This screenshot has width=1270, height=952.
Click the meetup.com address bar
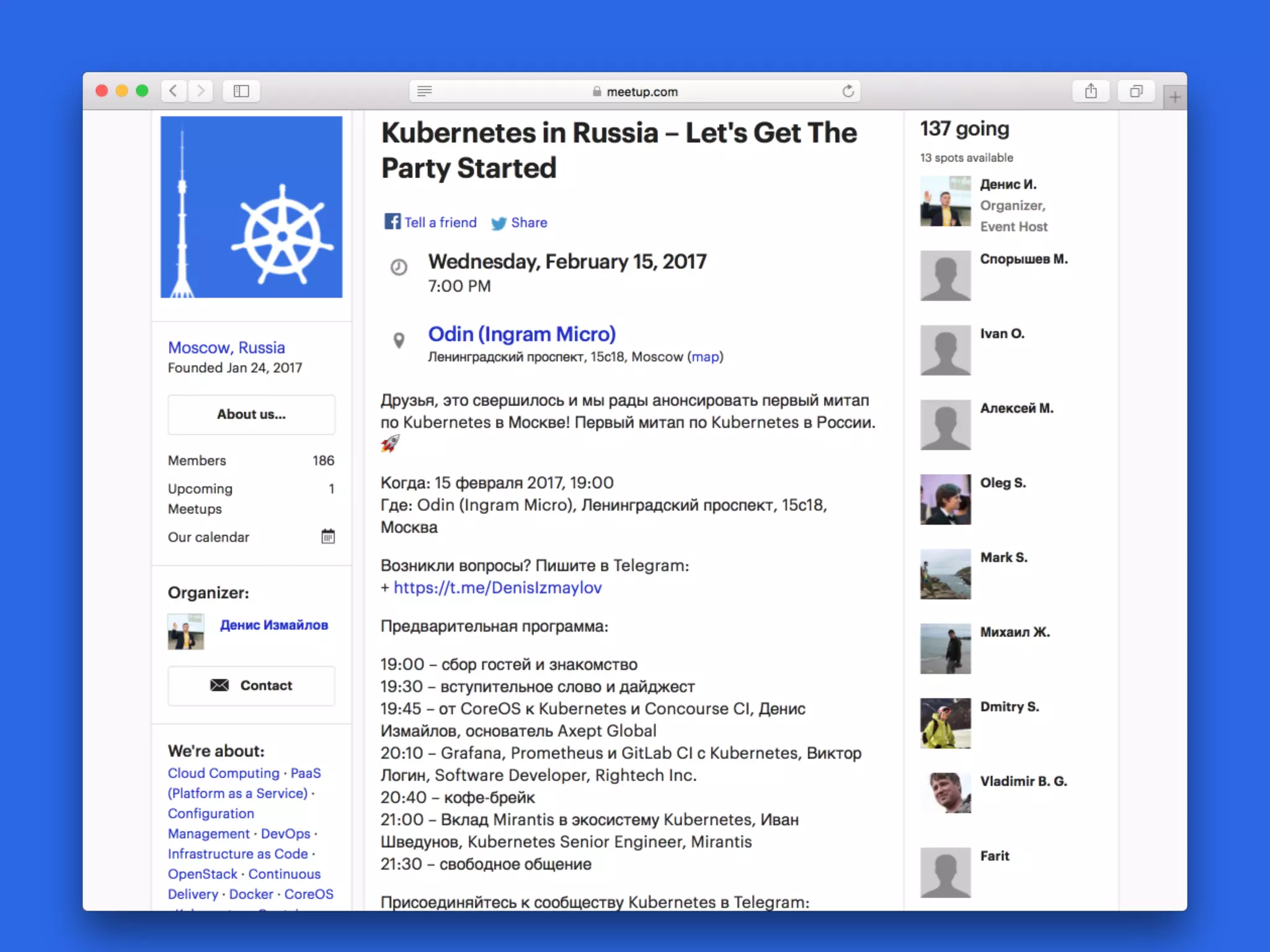641,91
